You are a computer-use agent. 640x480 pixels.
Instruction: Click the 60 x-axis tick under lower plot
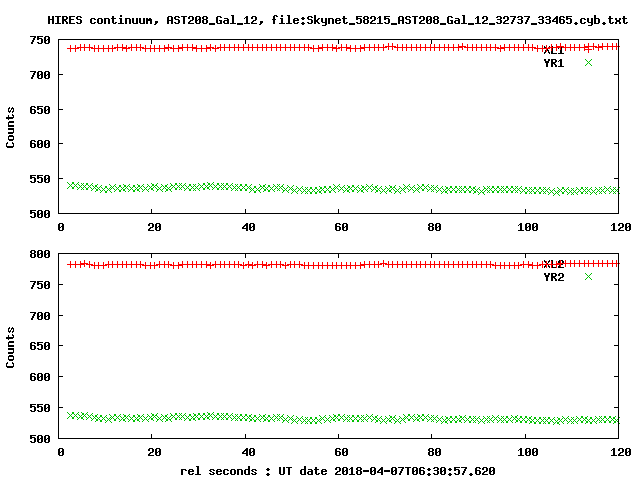click(341, 452)
